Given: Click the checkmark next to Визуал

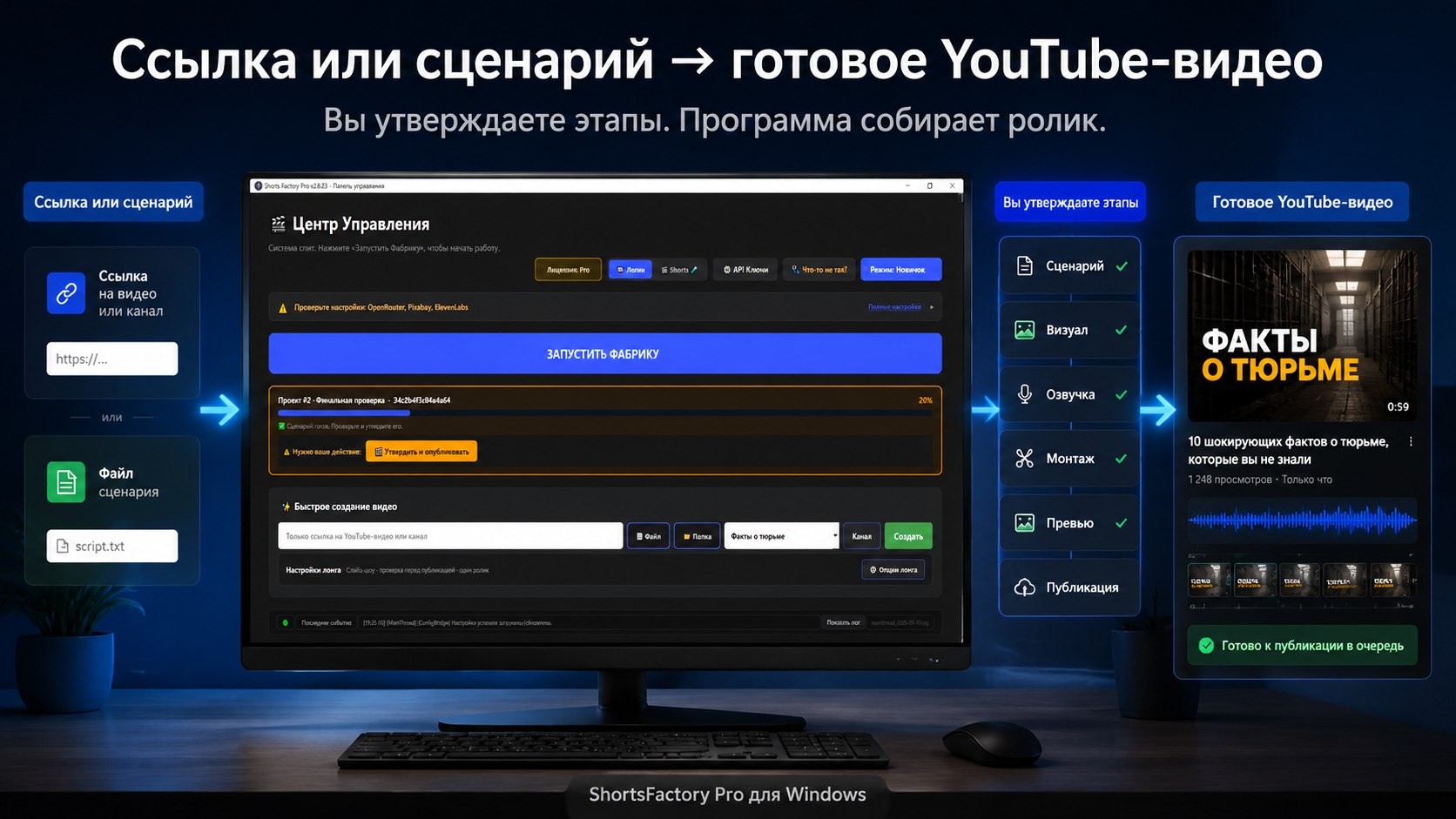Looking at the screenshot, I should 1122,330.
